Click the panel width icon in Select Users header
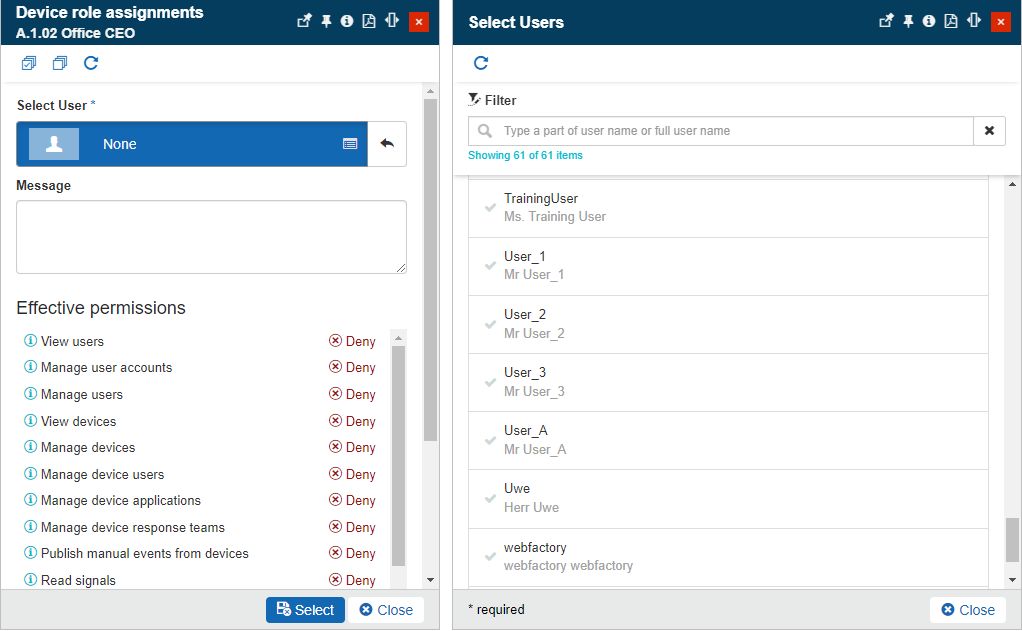This screenshot has width=1022, height=631. (974, 21)
